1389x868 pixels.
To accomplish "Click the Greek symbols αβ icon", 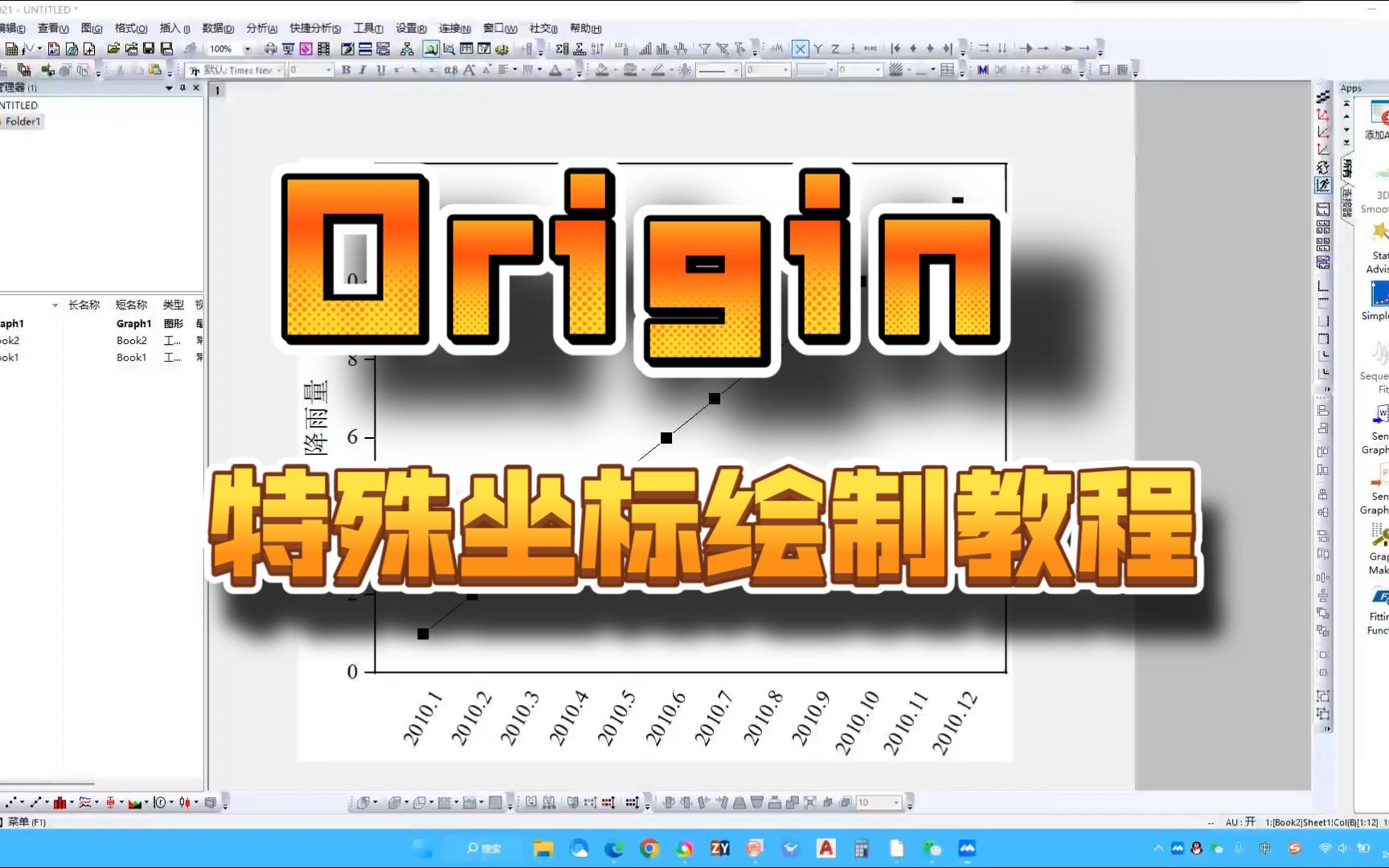I will click(451, 70).
